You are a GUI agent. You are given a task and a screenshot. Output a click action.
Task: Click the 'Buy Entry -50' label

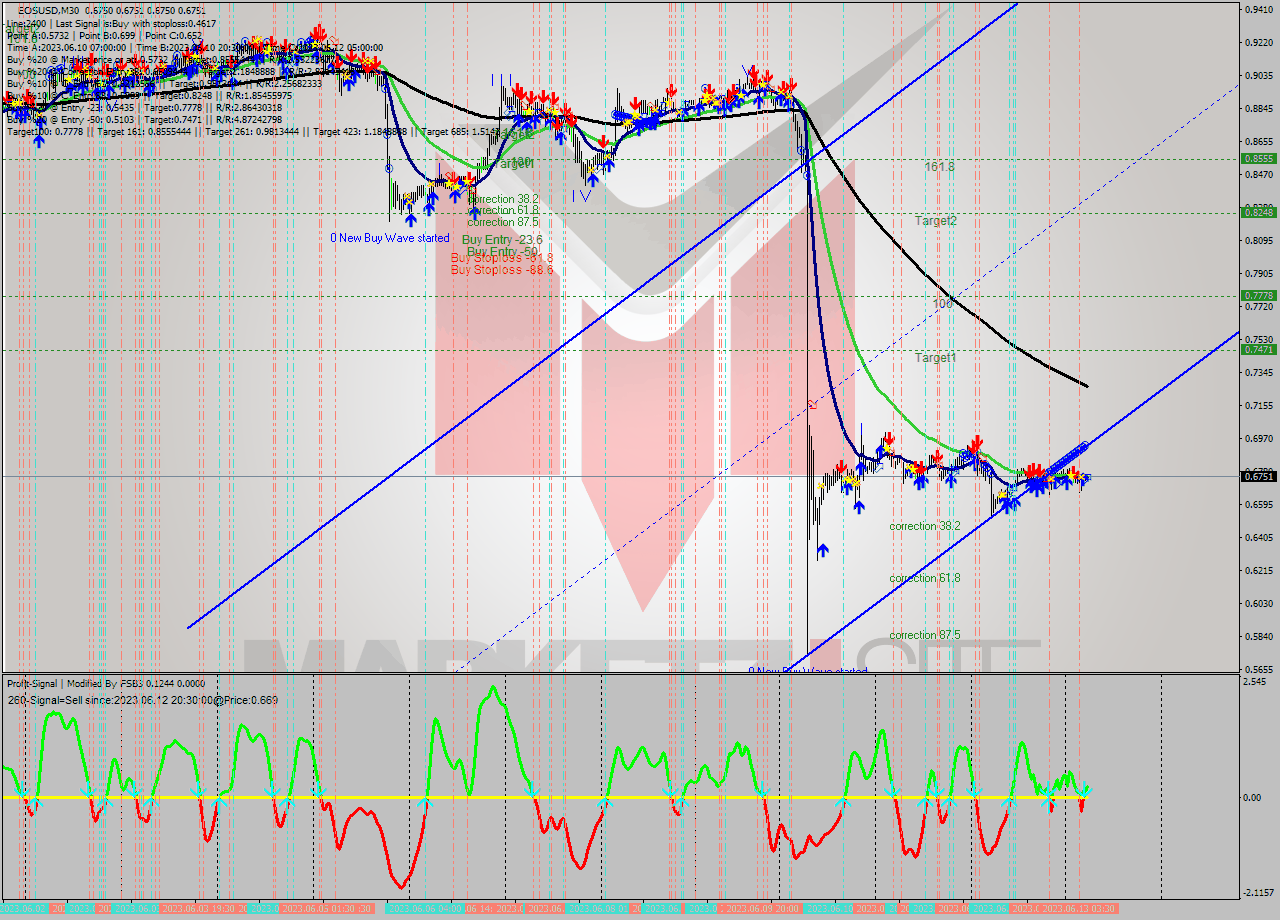(502, 250)
